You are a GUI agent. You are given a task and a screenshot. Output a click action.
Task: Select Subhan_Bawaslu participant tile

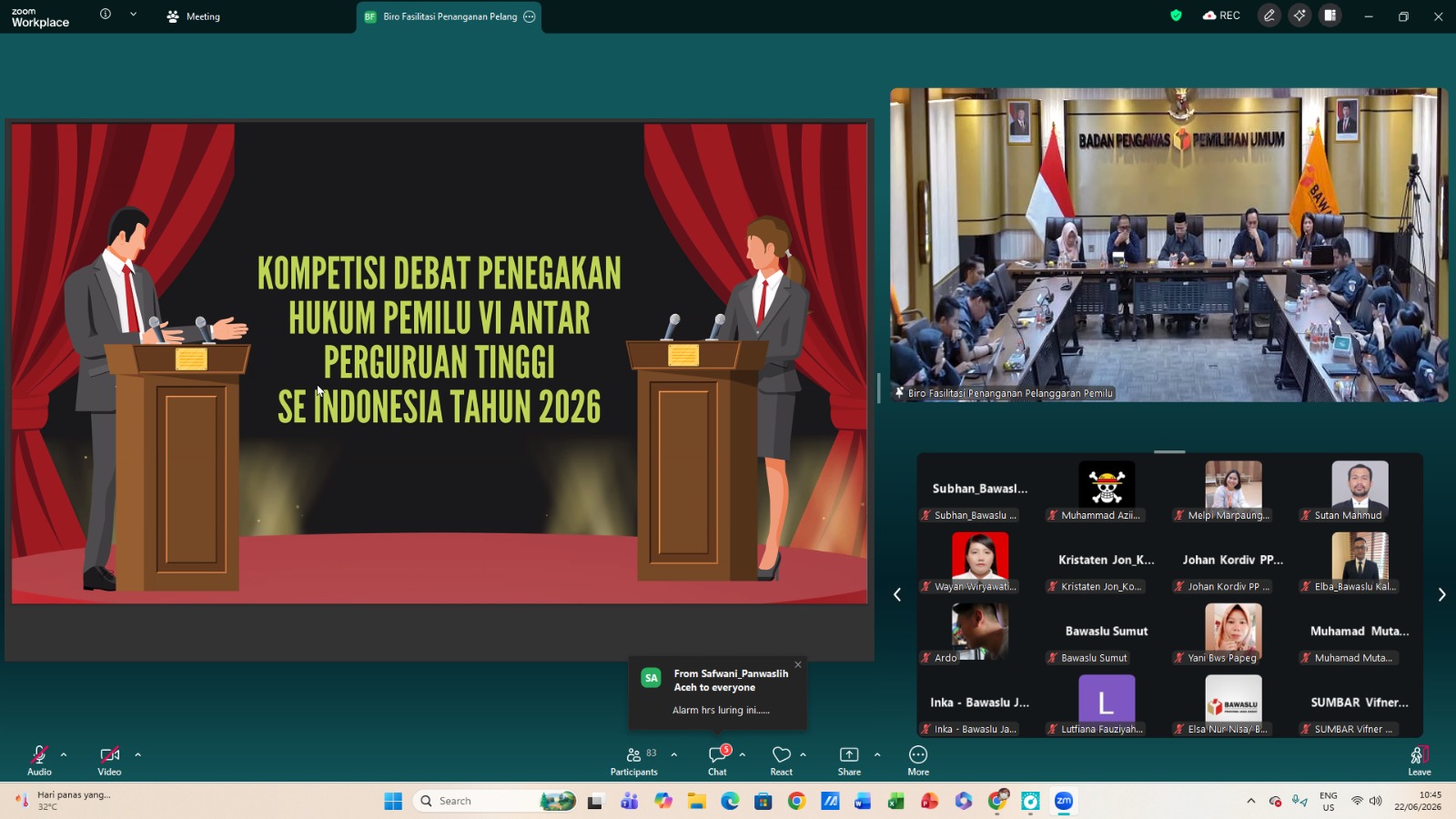(980, 491)
